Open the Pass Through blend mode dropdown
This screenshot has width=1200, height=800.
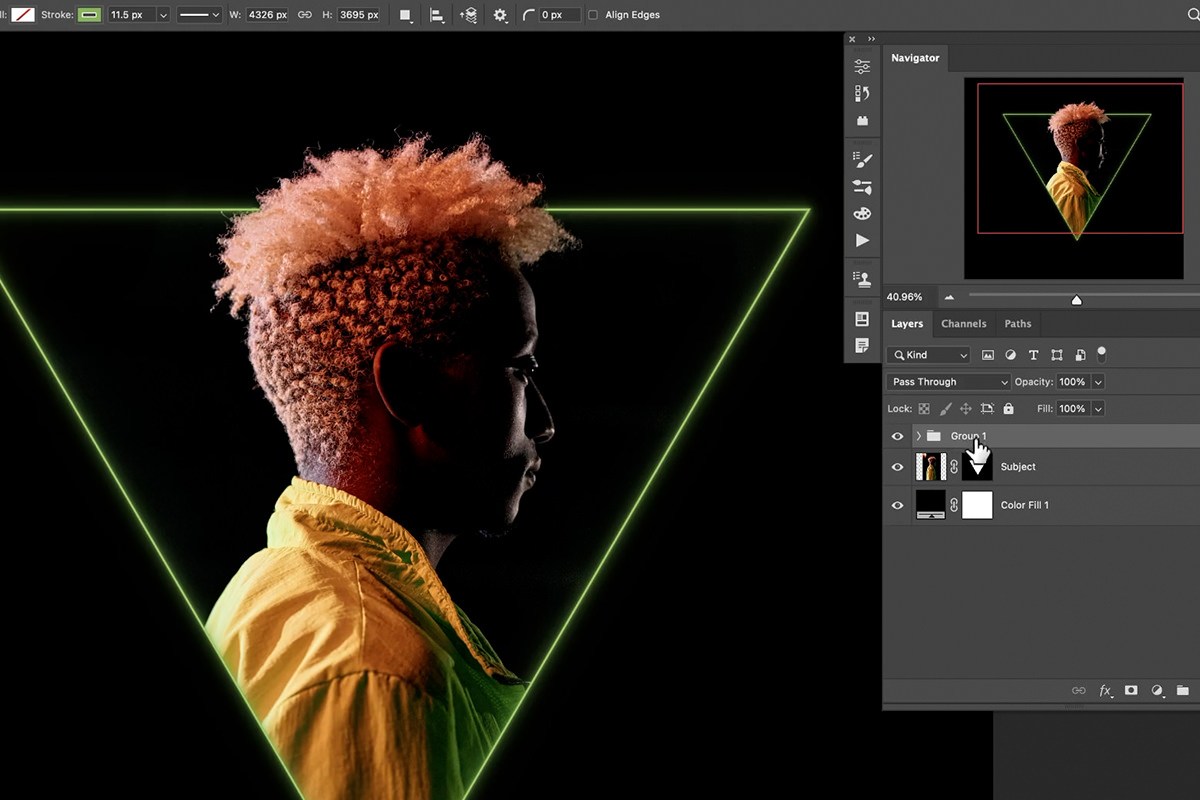click(x=949, y=382)
